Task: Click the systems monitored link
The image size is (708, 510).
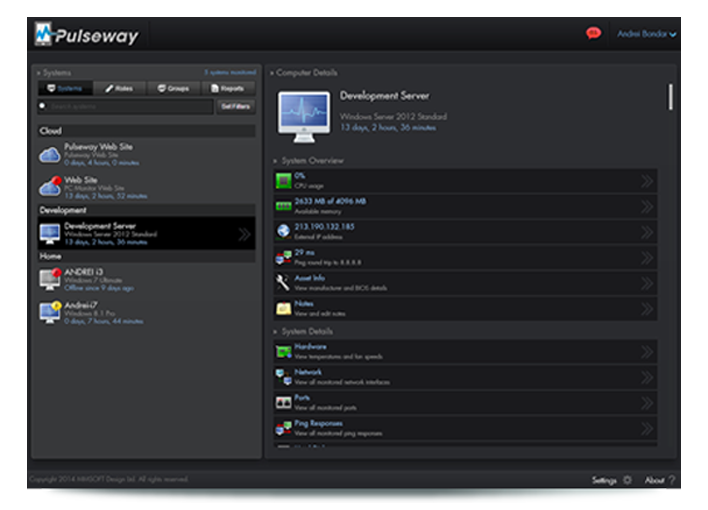Action: coord(230,72)
